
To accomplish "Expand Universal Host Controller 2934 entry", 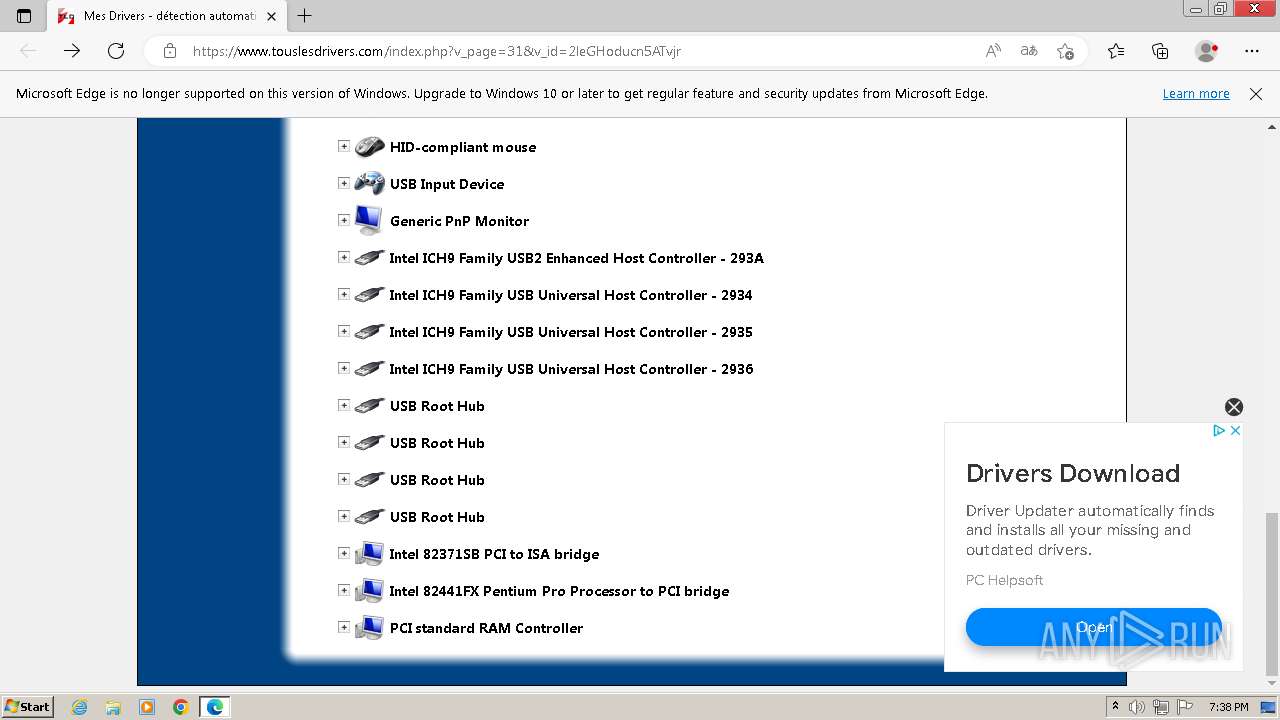I will pos(344,294).
